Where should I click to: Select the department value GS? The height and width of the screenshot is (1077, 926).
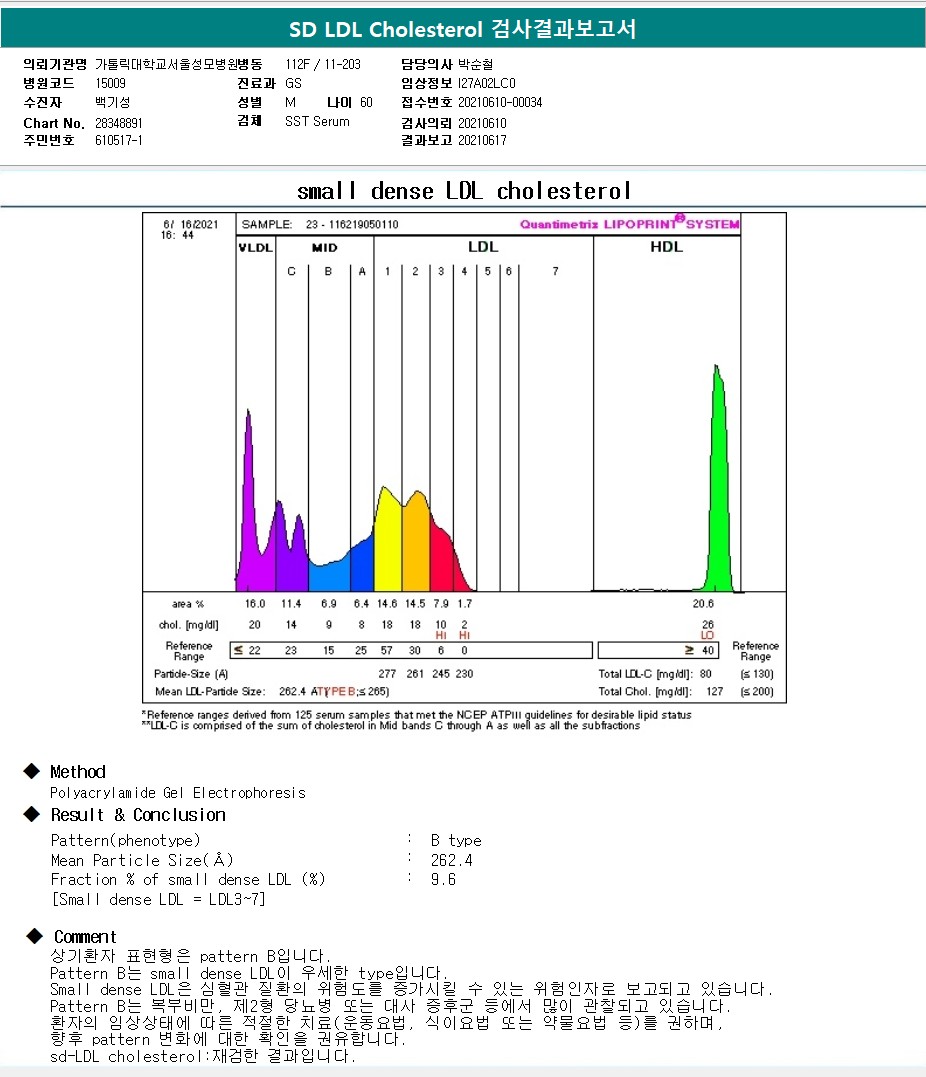(293, 83)
